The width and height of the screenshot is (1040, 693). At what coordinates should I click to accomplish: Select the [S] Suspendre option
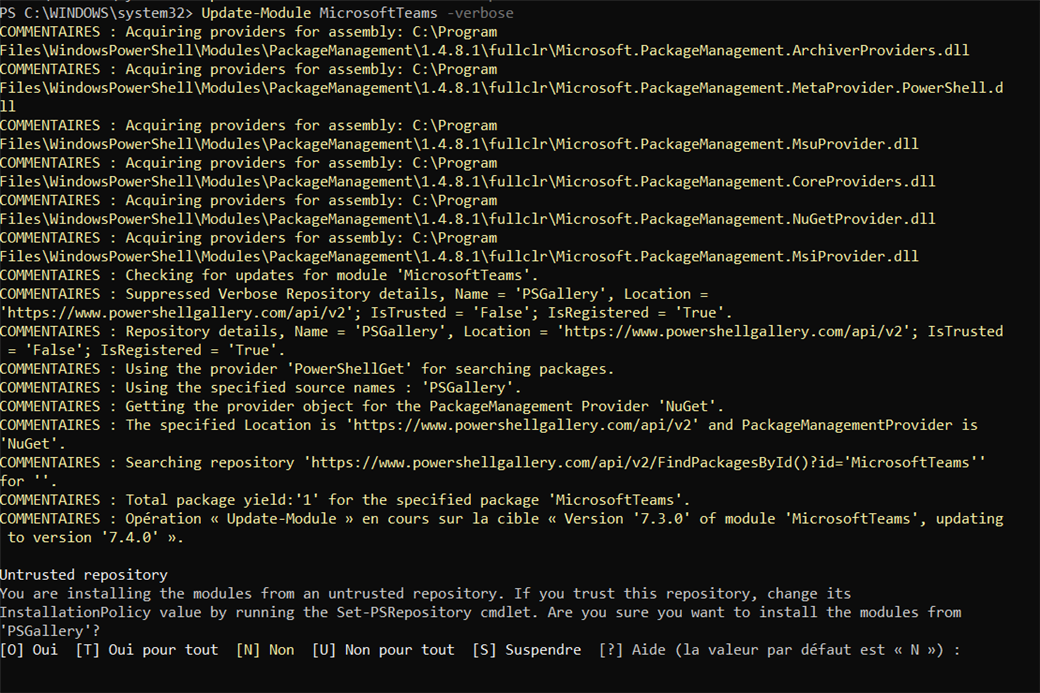(x=527, y=650)
